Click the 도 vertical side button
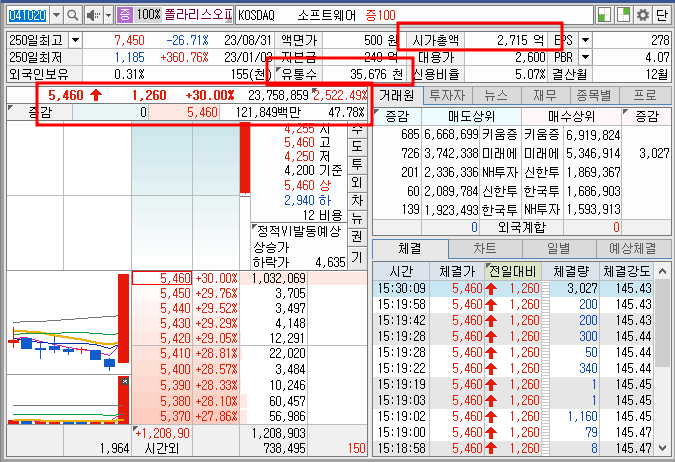This screenshot has width=675, height=462. click(x=357, y=146)
